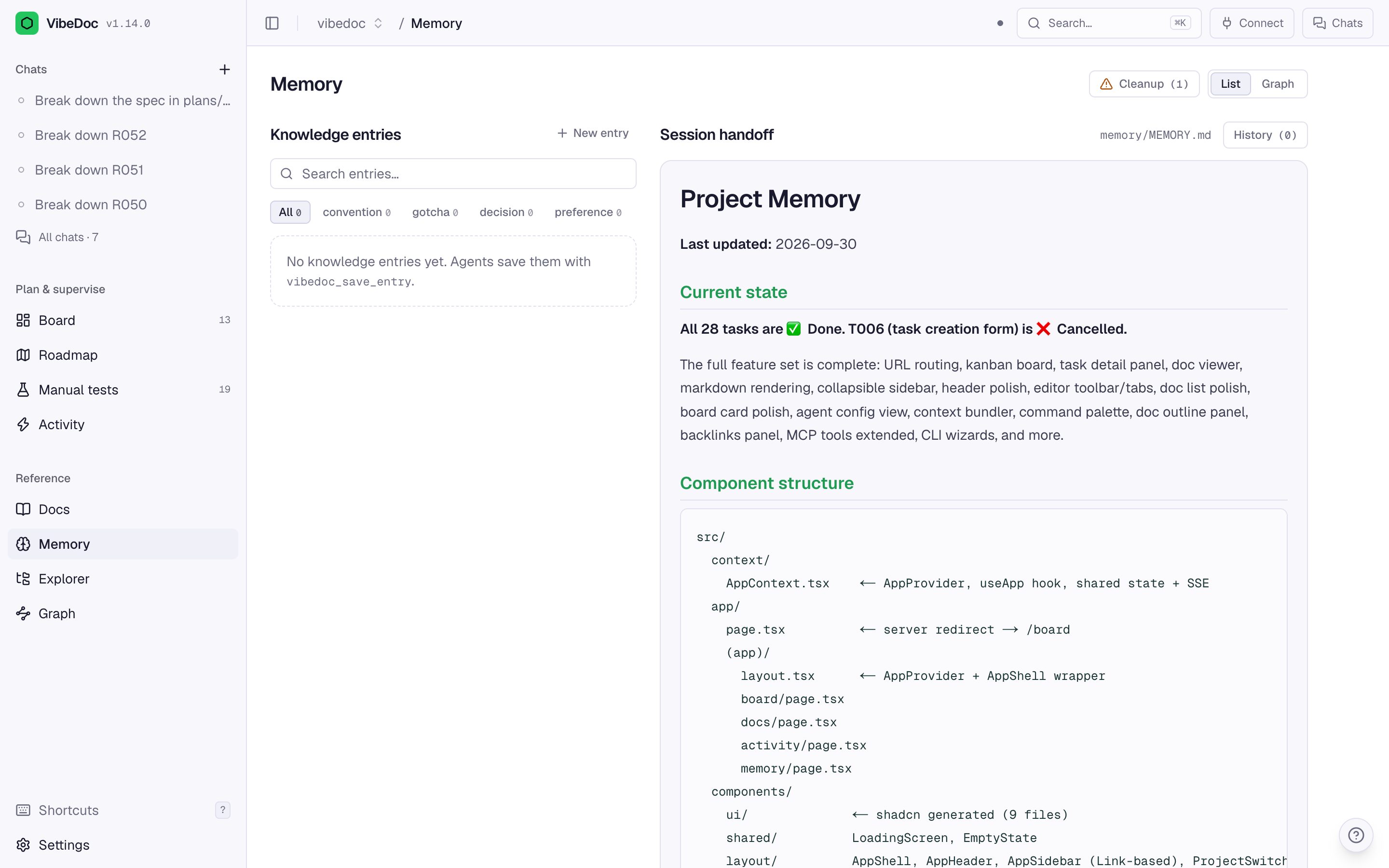Click the shortcuts ? key badge
This screenshot has height=868, width=1389.
(x=223, y=810)
